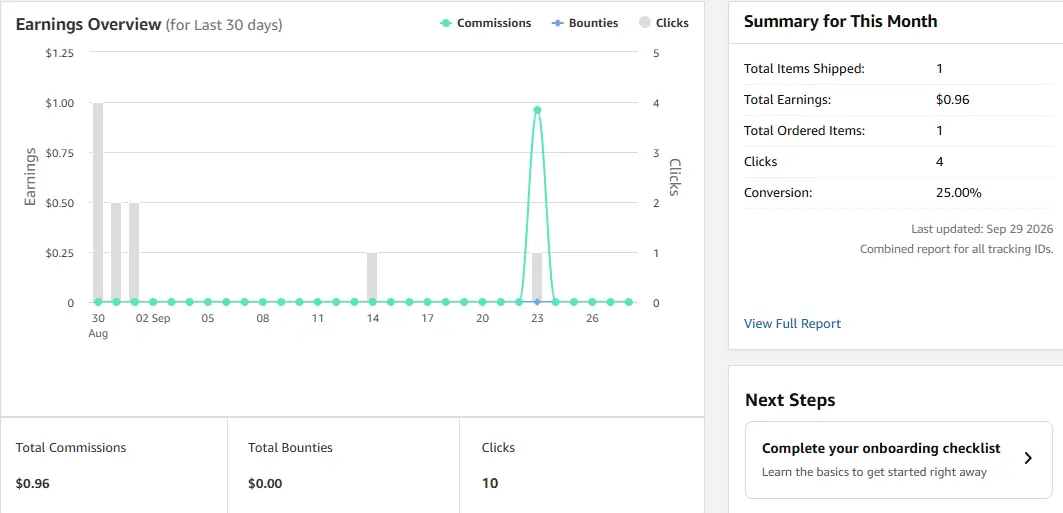Viewport: 1063px width, 513px height.
Task: Click Combined report for all tracking IDs text
Action: (957, 249)
